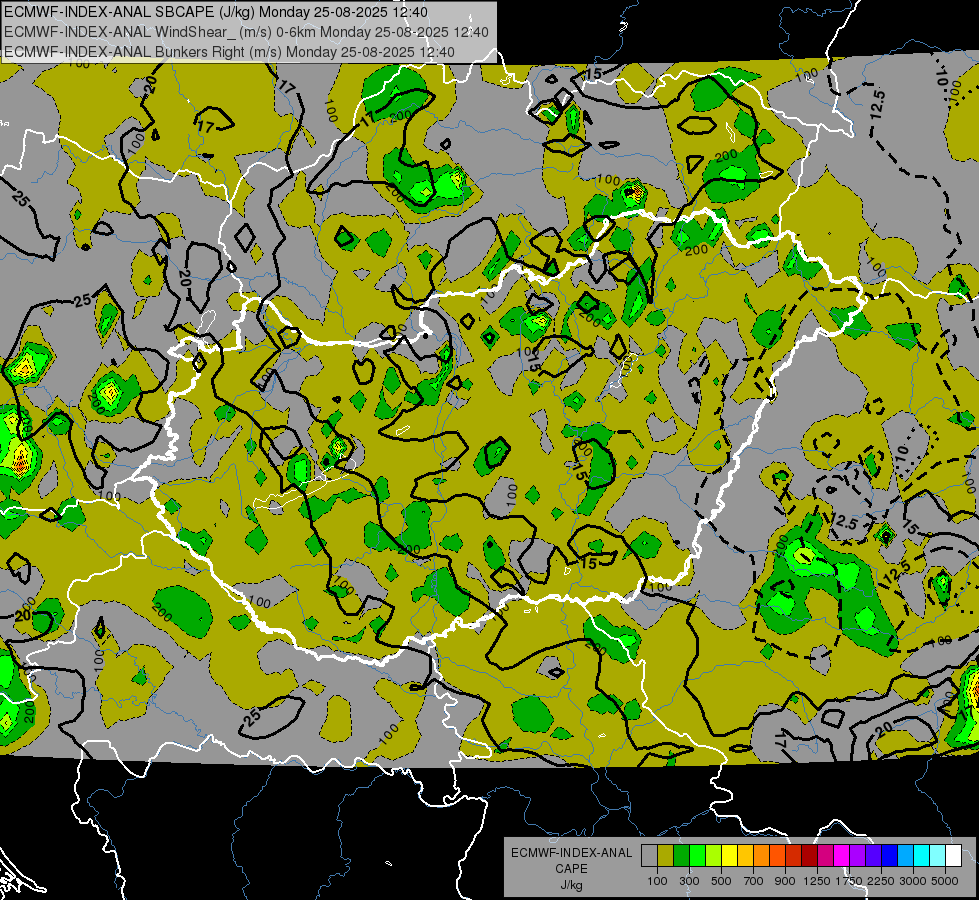Click the legend value 1250

tap(817, 881)
